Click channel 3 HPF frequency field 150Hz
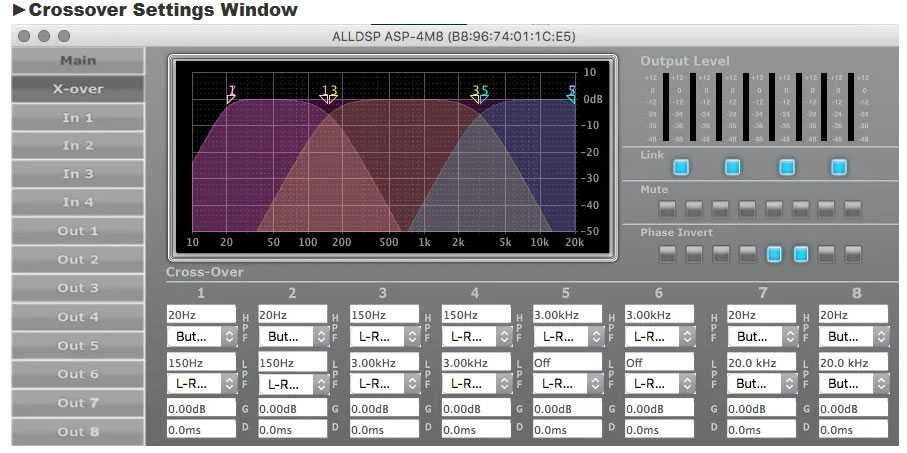Viewport: 907px width, 453px height. coord(384,315)
